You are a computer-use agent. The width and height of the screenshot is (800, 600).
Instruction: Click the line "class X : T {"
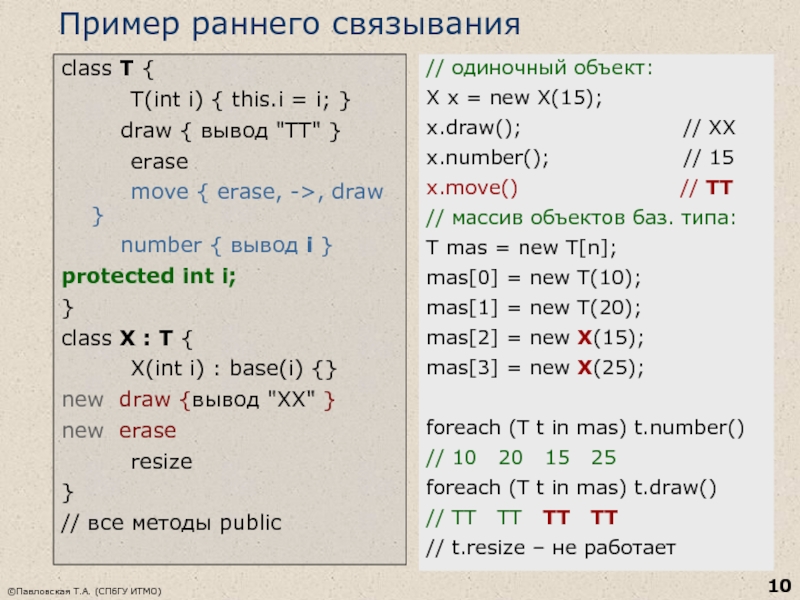coord(127,339)
